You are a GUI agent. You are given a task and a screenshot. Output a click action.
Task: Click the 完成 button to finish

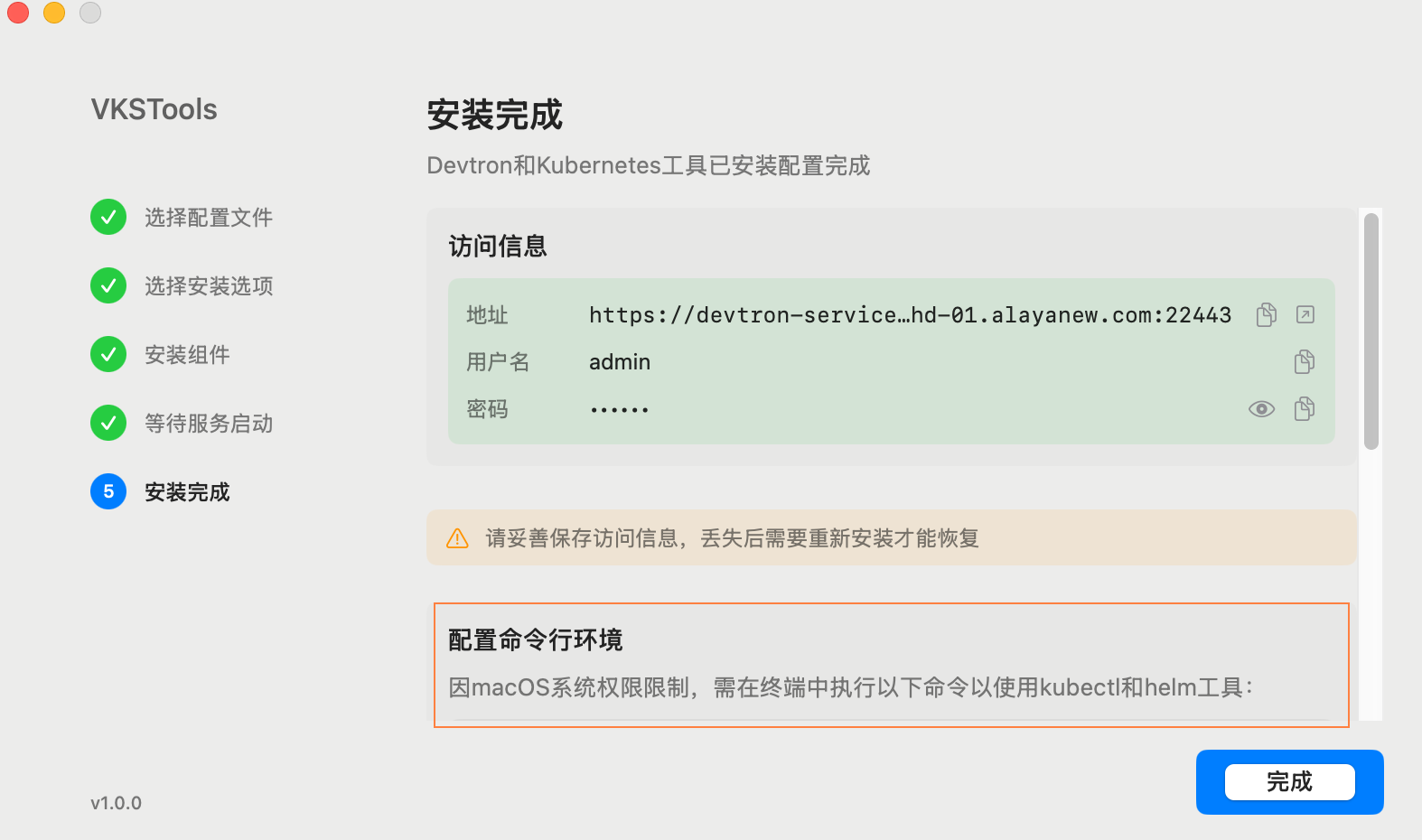click(x=1289, y=782)
